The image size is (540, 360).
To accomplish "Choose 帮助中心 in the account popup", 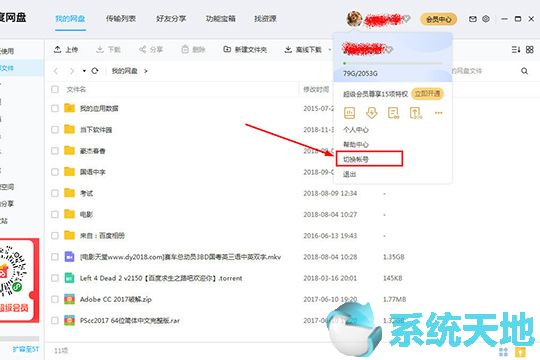I will tap(356, 144).
